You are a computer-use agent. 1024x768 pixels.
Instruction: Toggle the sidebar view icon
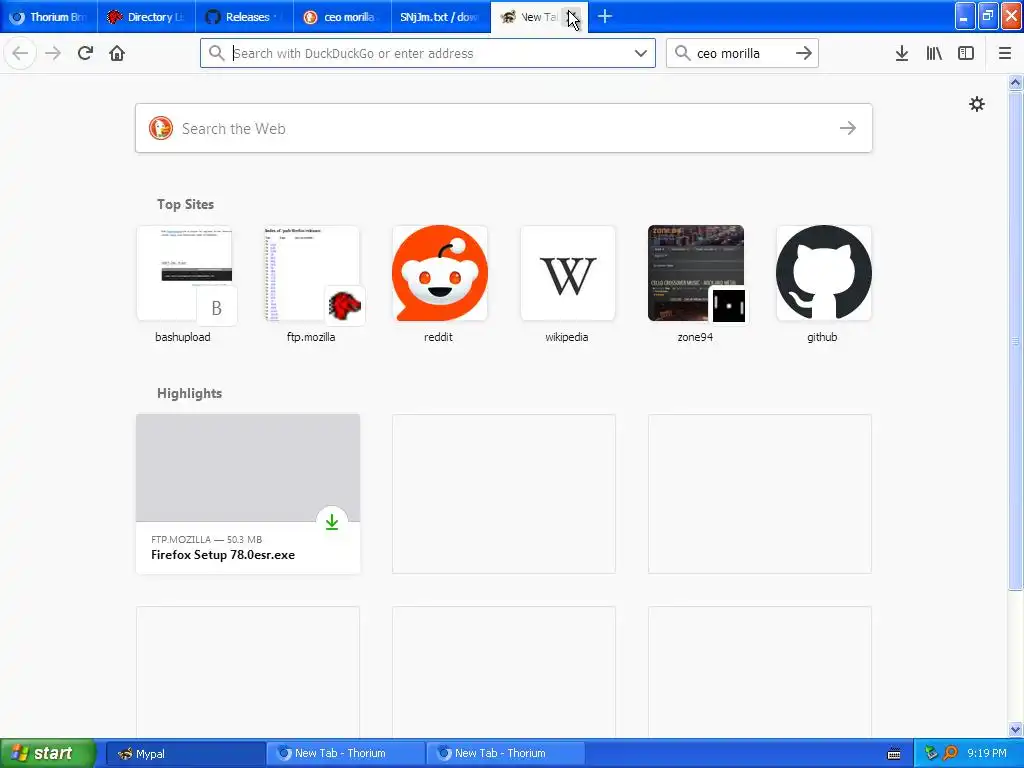point(966,53)
